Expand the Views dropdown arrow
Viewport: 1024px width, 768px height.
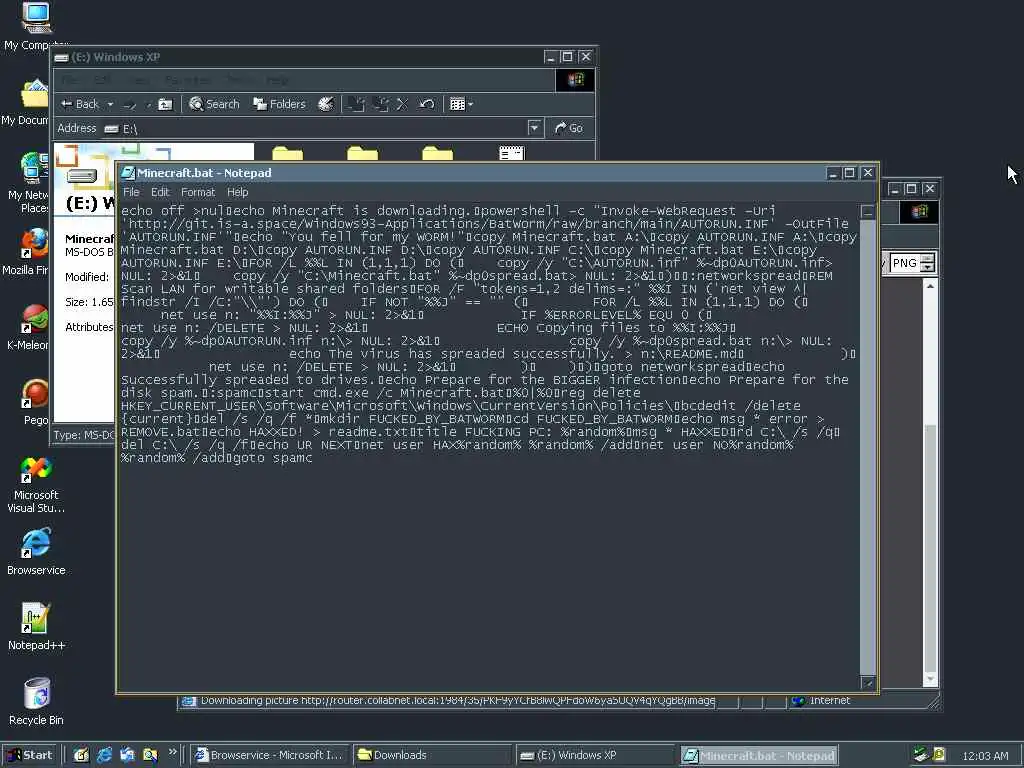pyautogui.click(x=470, y=104)
